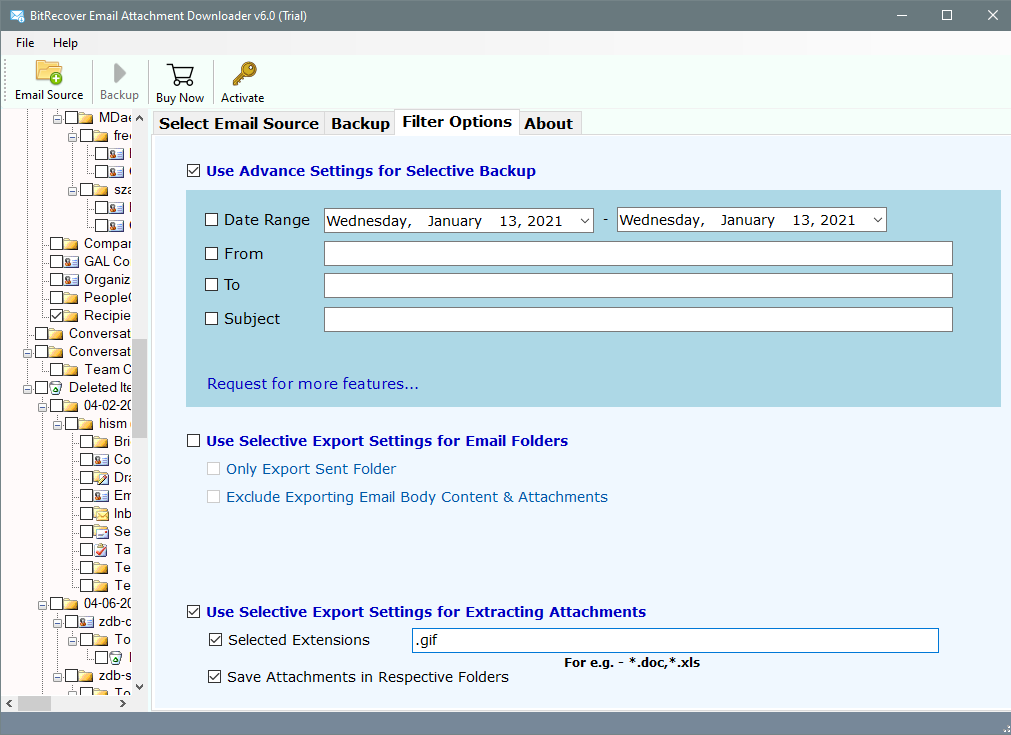
Task: Select the zdb-c contact card icon
Action: (86, 622)
